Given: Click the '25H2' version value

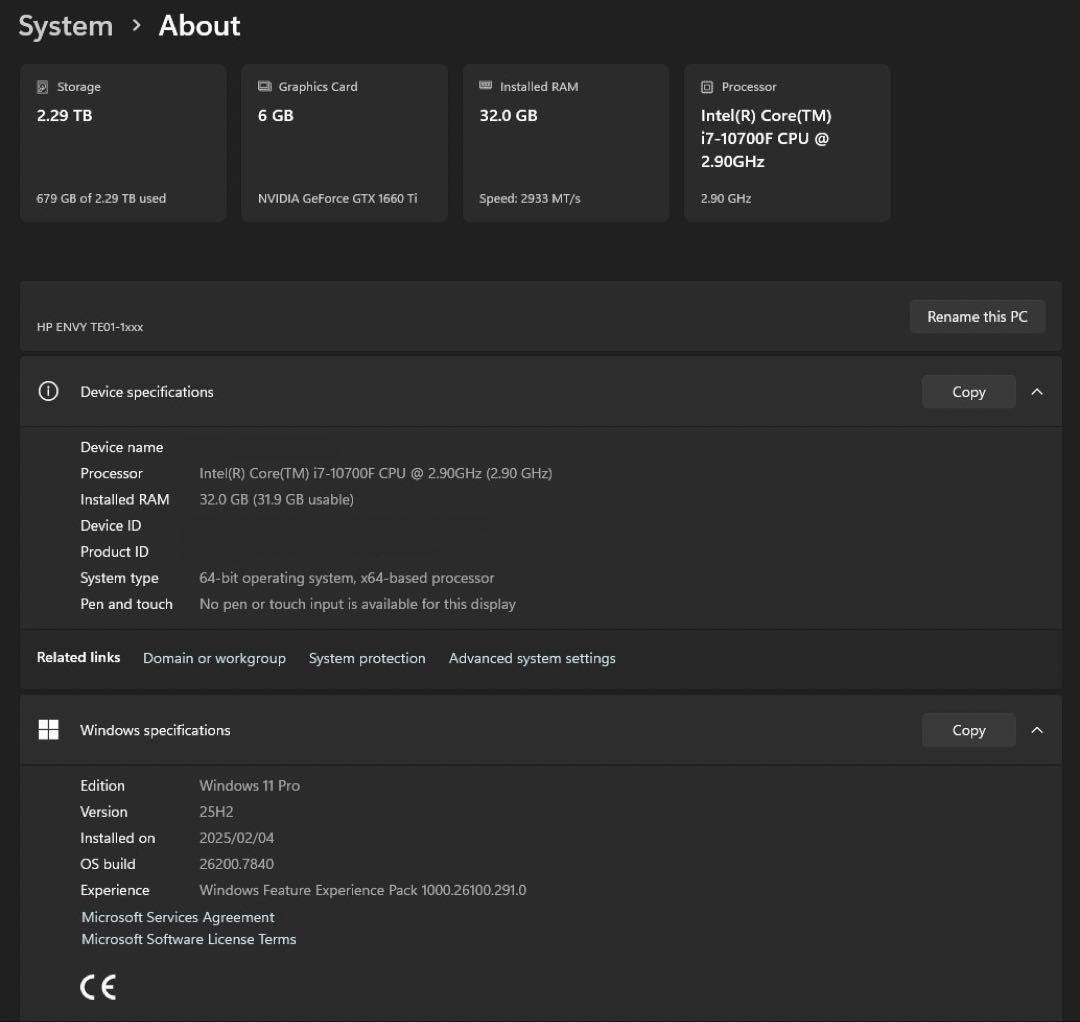Looking at the screenshot, I should pyautogui.click(x=216, y=811).
